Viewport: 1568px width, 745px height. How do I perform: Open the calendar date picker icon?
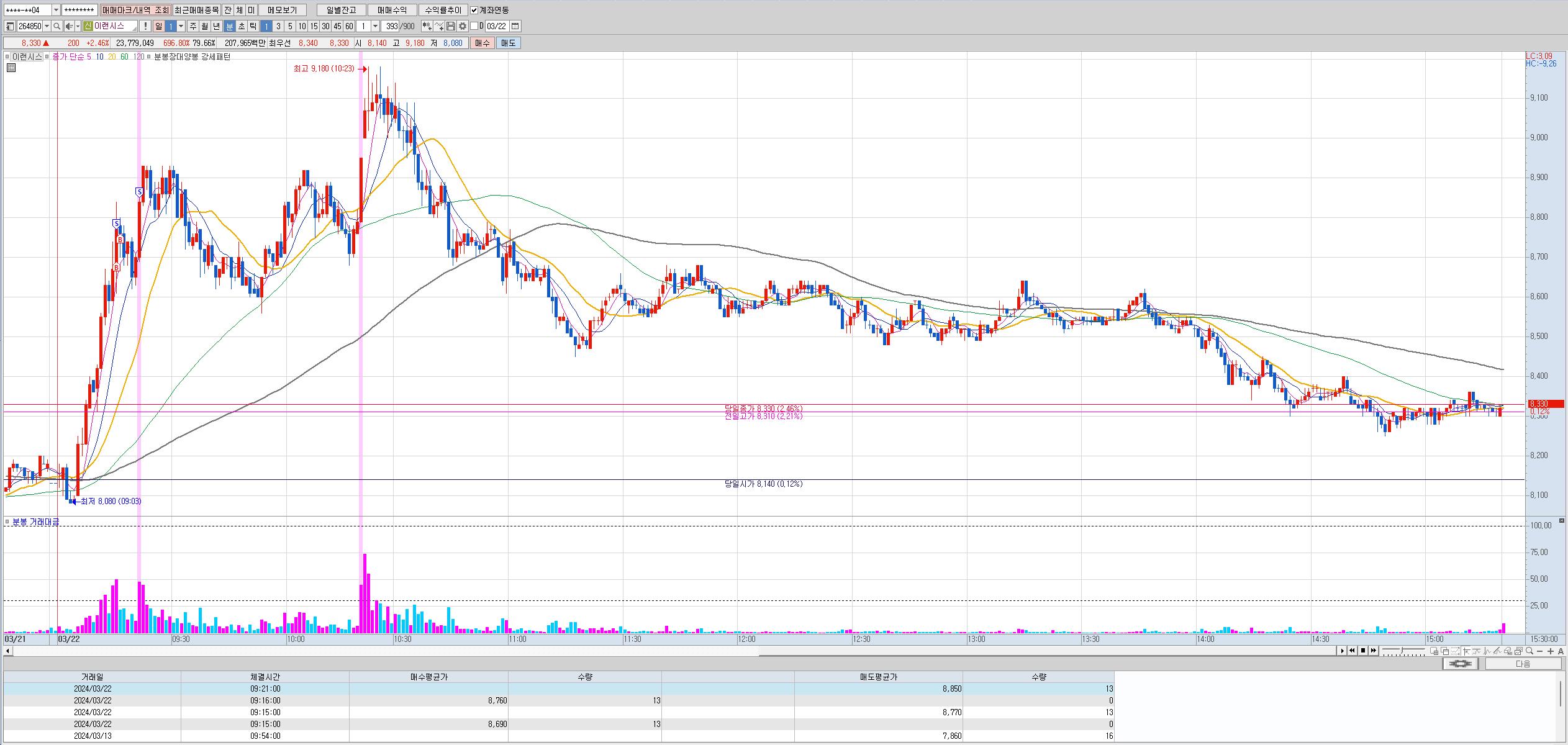coord(515,26)
